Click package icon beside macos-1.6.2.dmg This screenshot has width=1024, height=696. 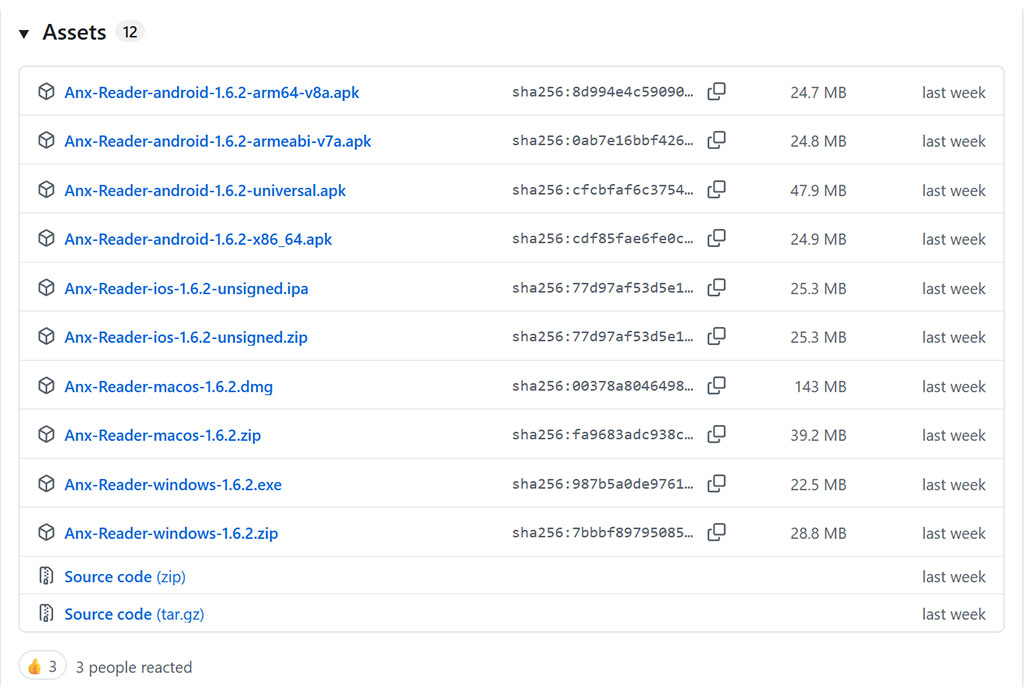pyautogui.click(x=46, y=386)
